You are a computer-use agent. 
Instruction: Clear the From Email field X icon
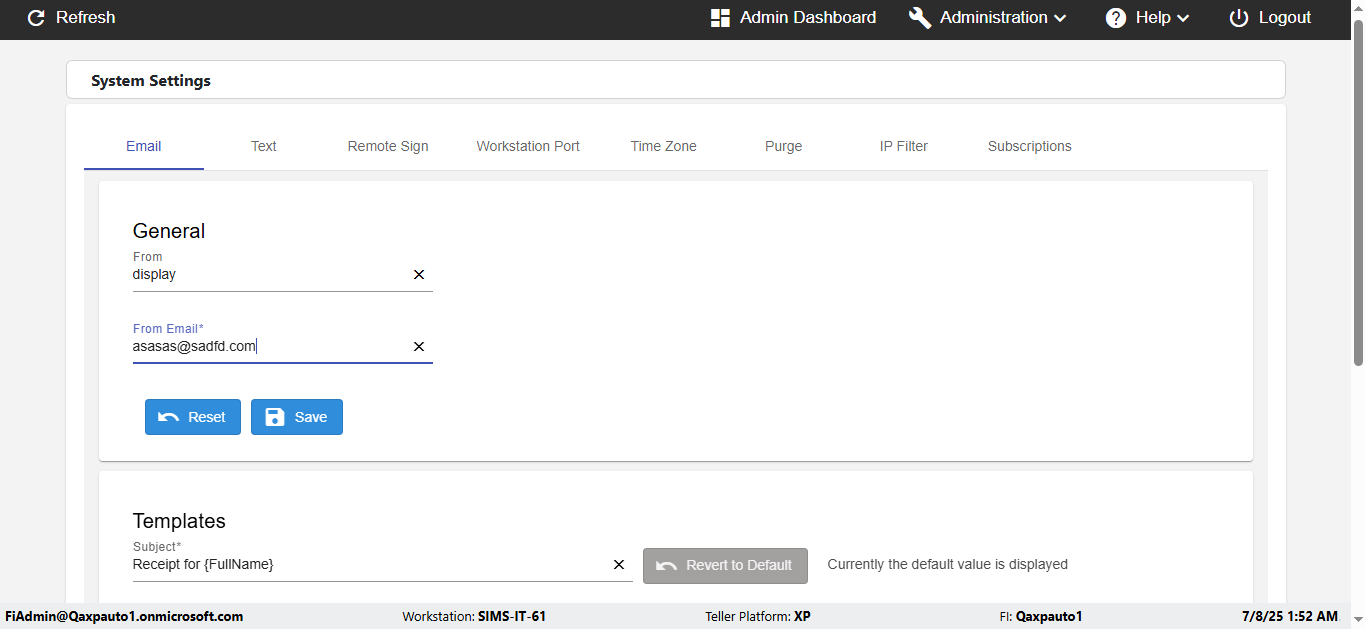419,347
